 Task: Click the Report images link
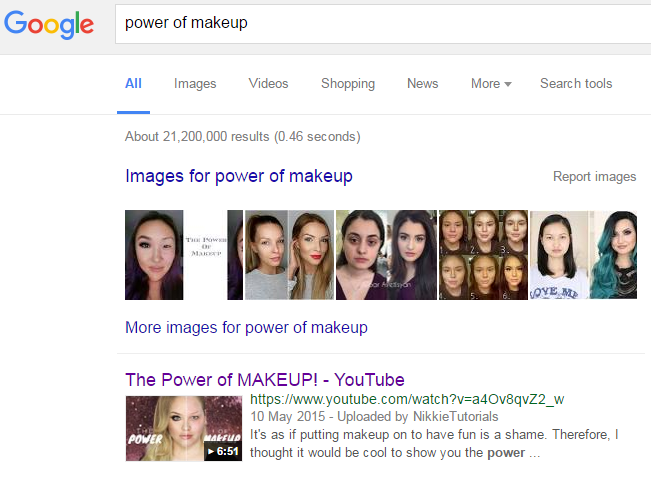pos(594,176)
